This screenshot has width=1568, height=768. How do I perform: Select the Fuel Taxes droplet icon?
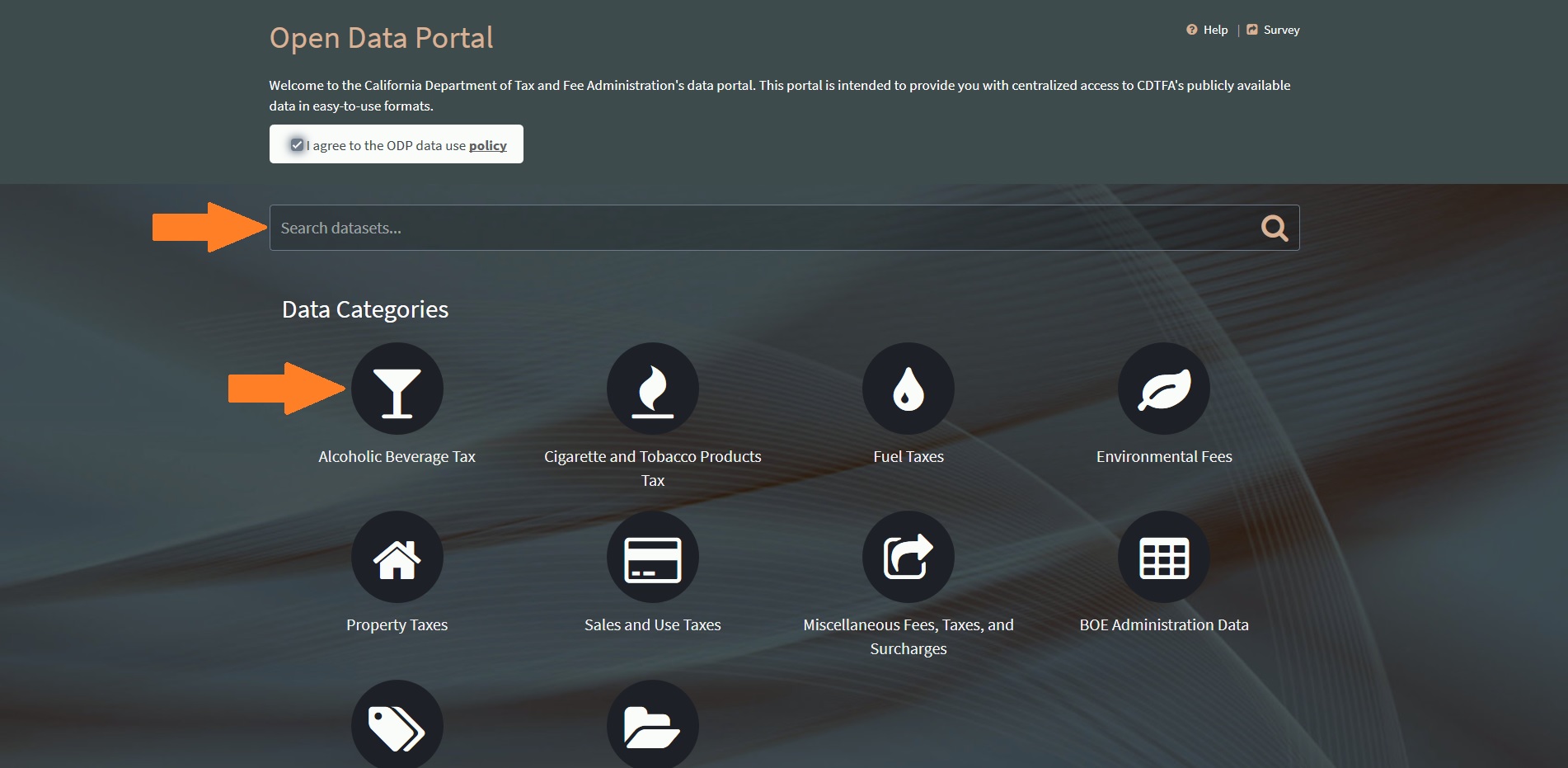[x=908, y=389]
